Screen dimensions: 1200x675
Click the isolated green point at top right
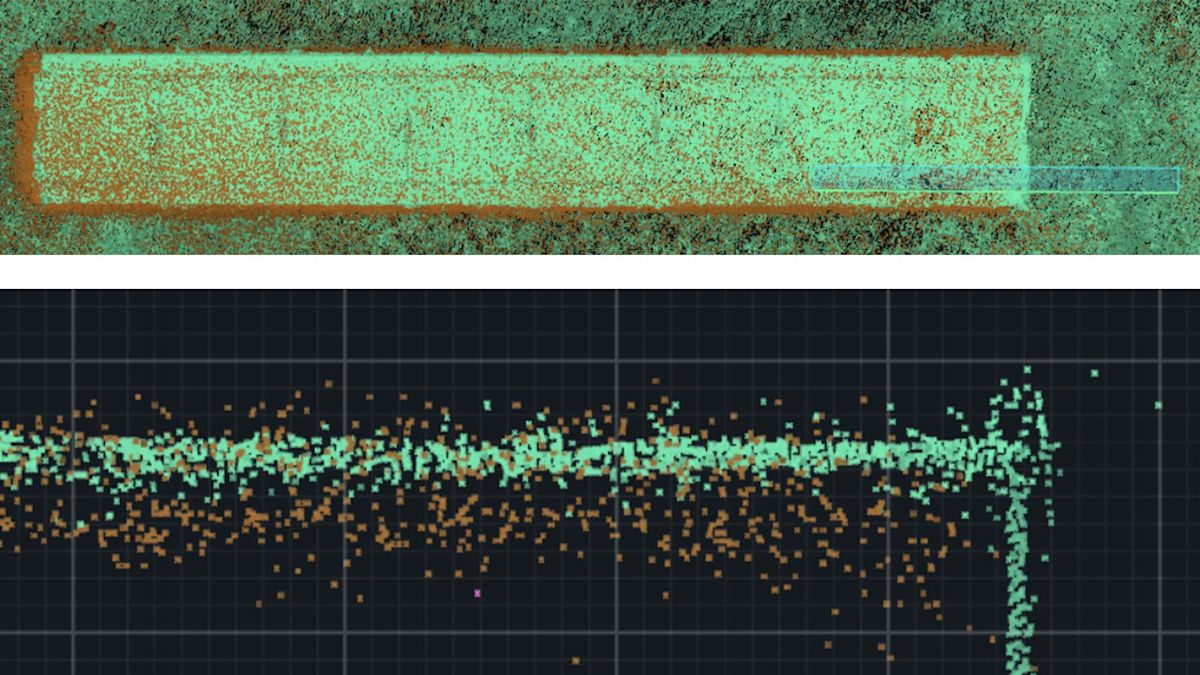coord(1095,372)
